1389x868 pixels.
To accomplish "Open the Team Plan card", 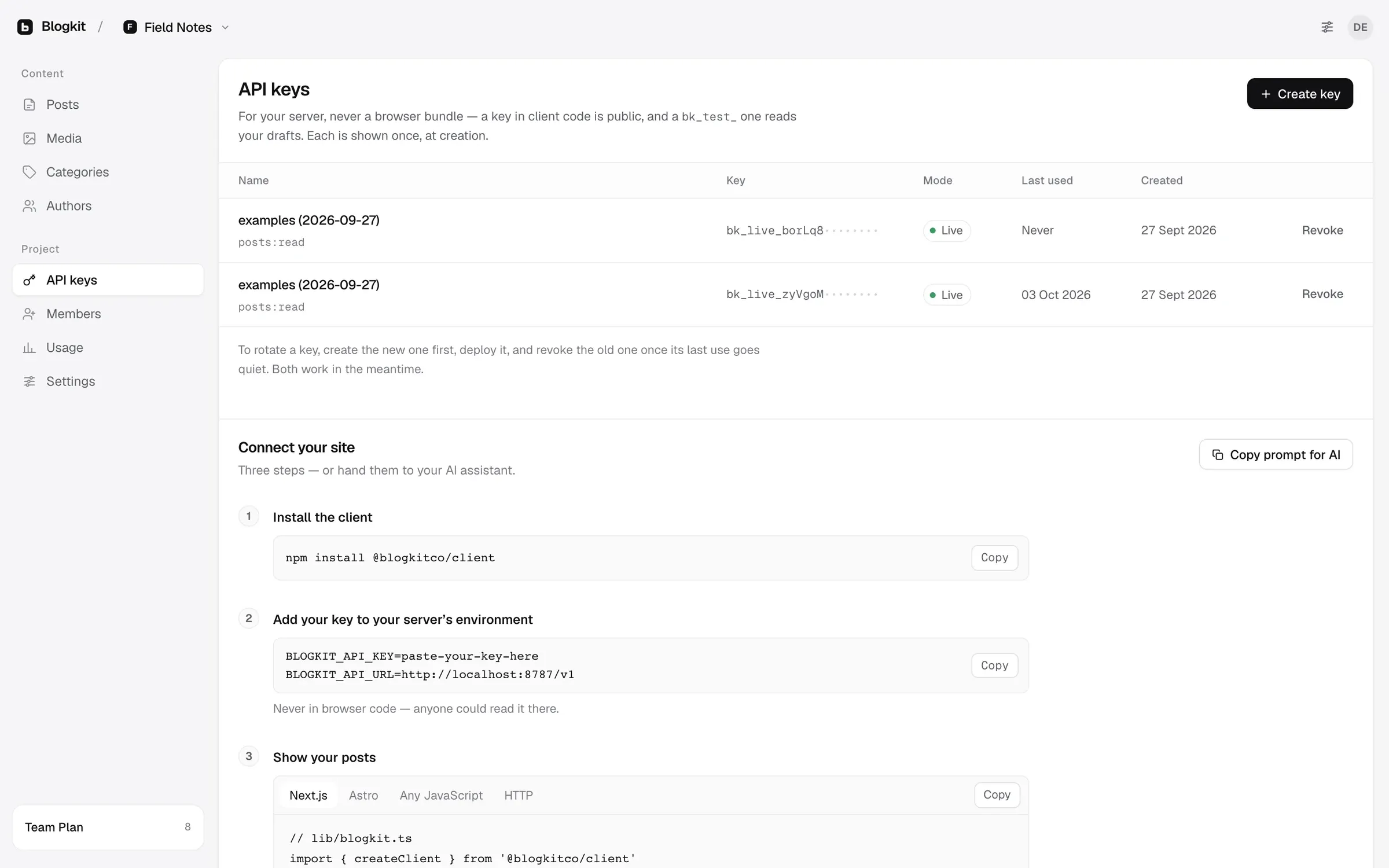I will [x=108, y=827].
